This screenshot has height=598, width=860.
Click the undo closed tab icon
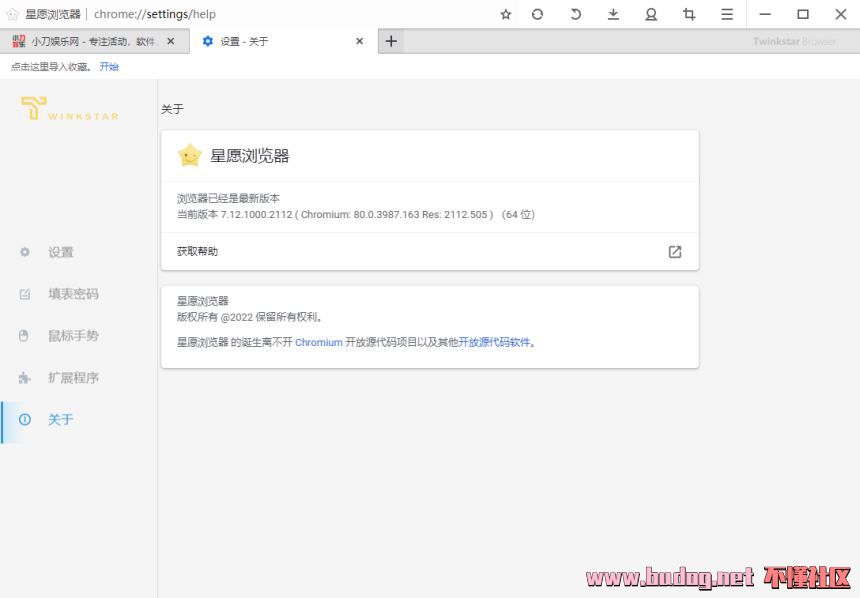pyautogui.click(x=575, y=14)
